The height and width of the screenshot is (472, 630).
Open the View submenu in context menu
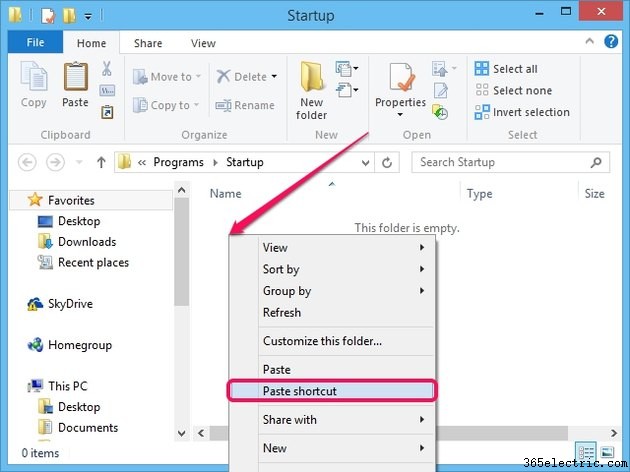pyautogui.click(x=332, y=247)
